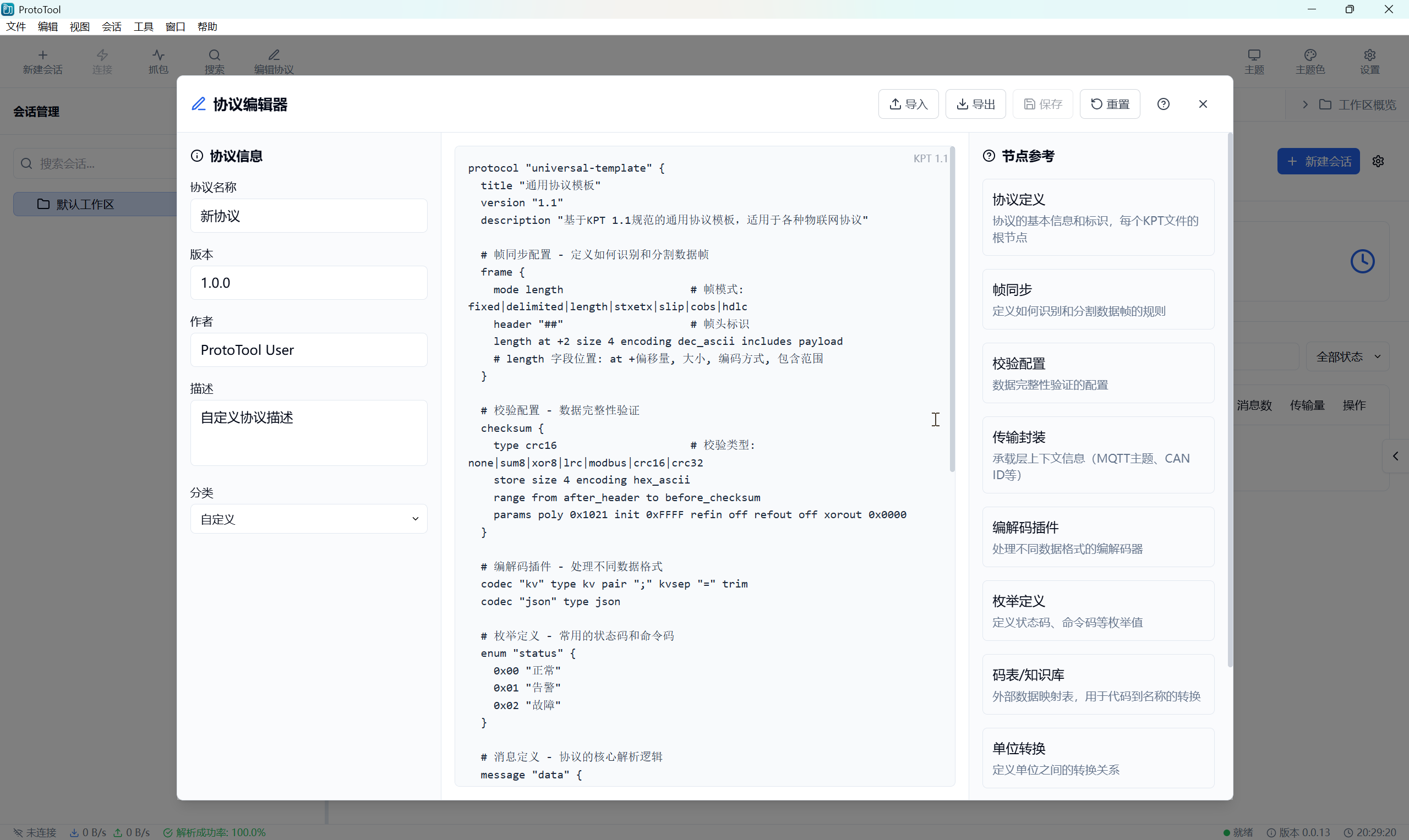Expand the Workspace Overview (工作区概览) chevron

1305,105
